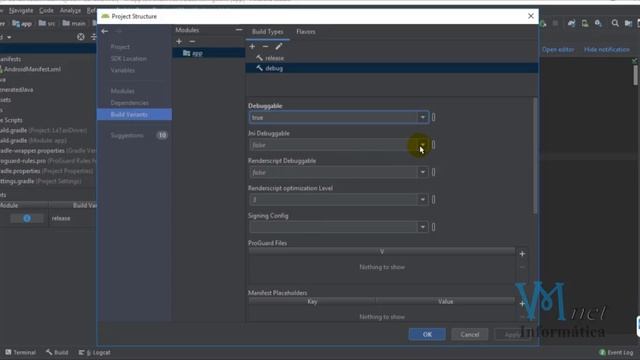The image size is (640, 360).
Task: Click the project panel close circle icon
Action: [81, 37]
